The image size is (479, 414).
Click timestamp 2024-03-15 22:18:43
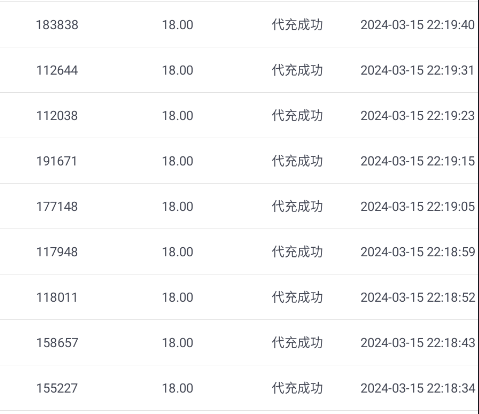point(418,343)
